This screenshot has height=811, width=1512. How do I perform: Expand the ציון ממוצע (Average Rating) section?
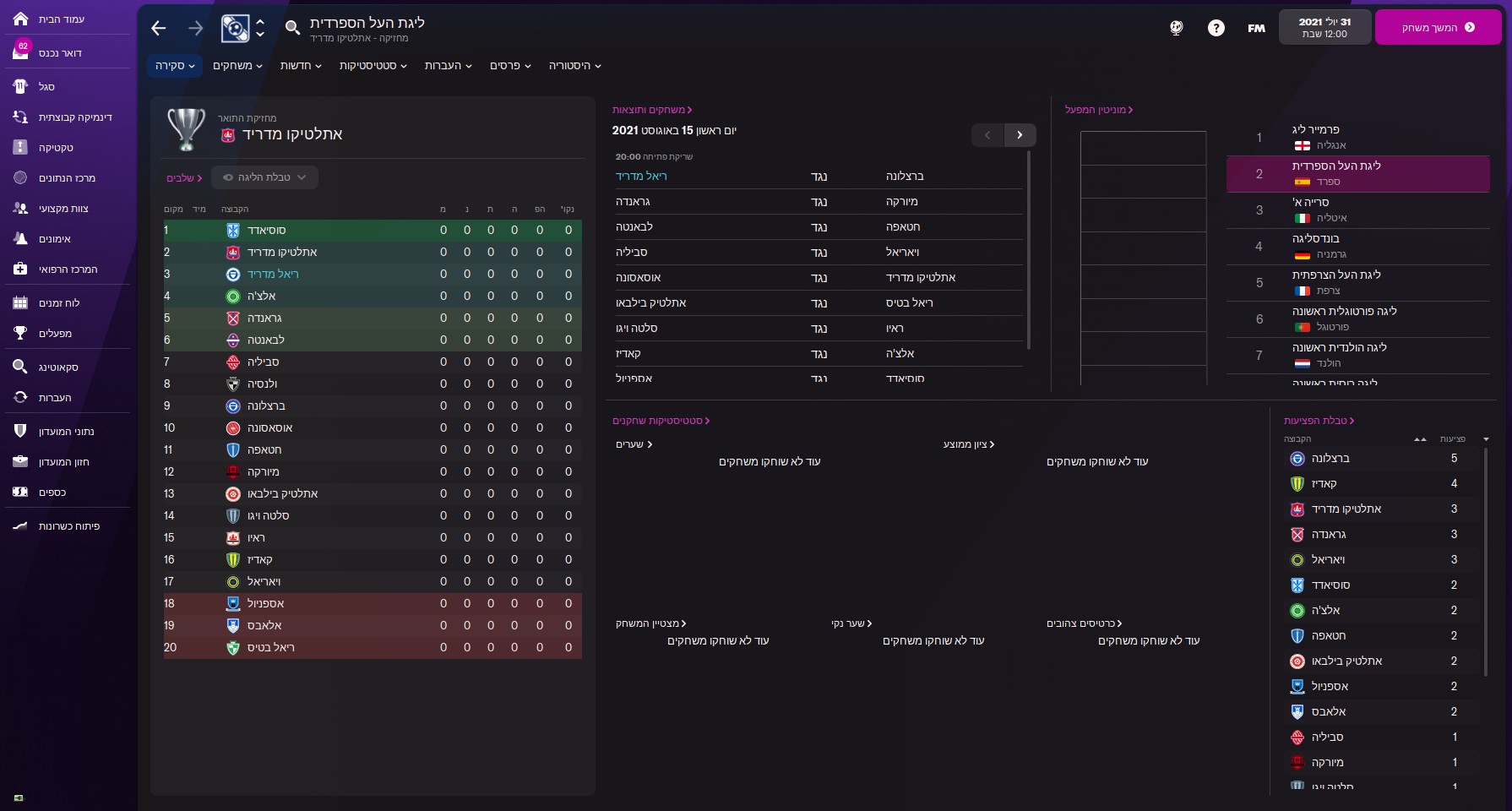pos(969,444)
